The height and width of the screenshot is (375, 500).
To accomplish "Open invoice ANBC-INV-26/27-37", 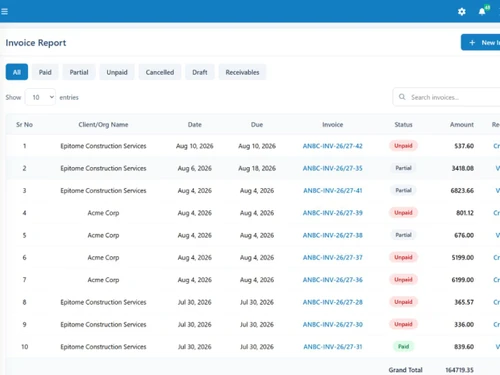I will coord(332,258).
